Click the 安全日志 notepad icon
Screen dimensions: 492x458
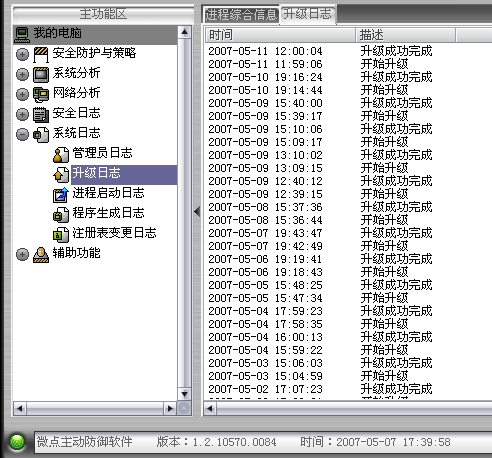tap(41, 114)
